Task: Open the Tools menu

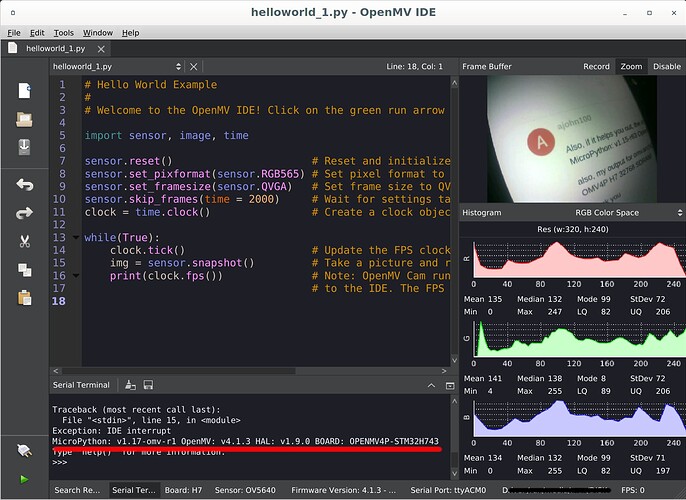Action: point(64,33)
